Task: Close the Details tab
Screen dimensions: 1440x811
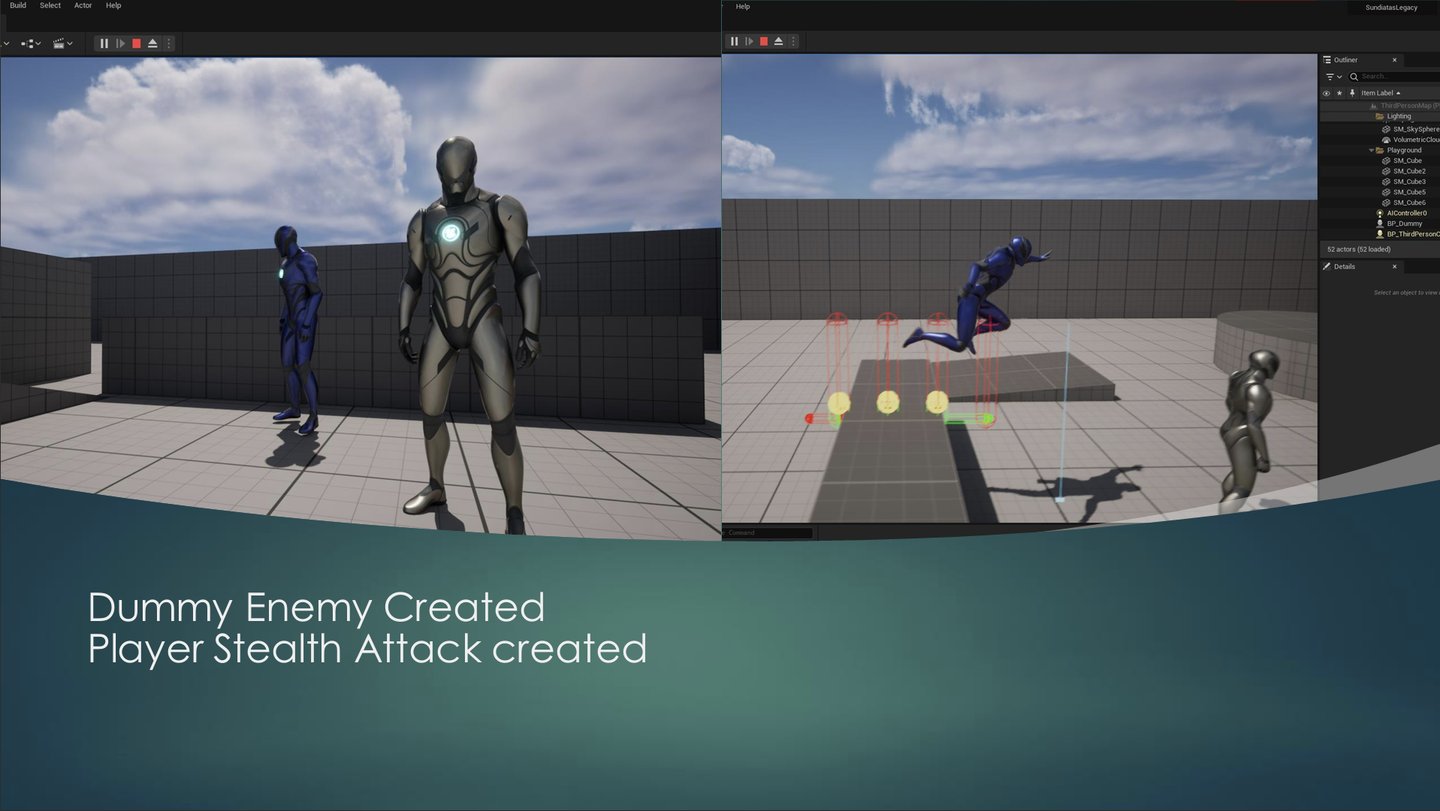Action: coord(1395,267)
